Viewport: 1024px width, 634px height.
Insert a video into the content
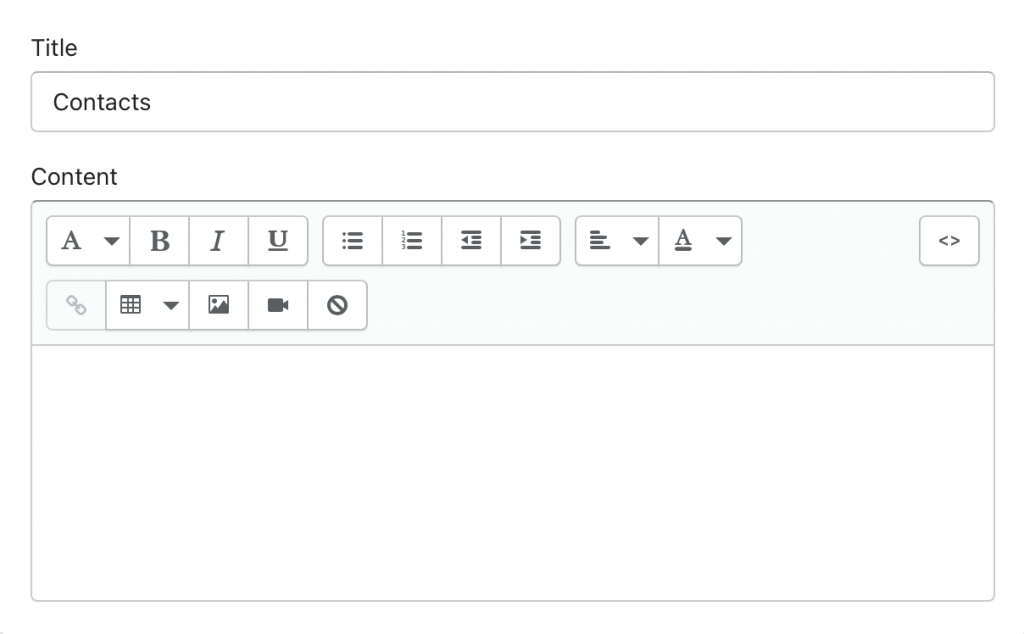(277, 305)
